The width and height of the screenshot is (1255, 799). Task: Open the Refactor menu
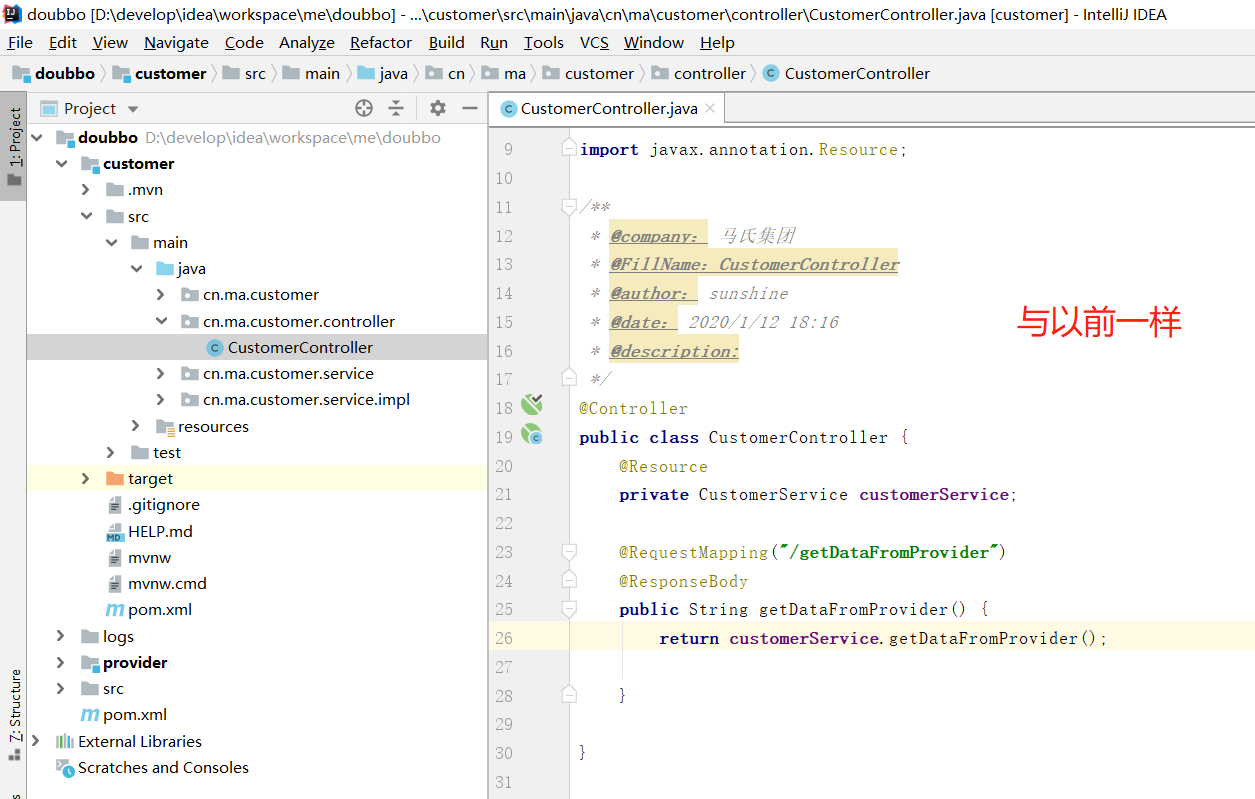(x=380, y=43)
